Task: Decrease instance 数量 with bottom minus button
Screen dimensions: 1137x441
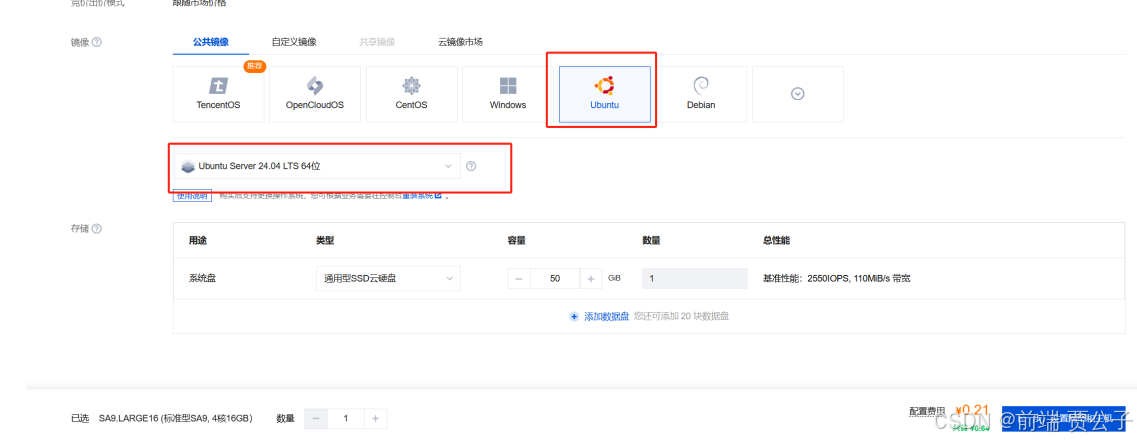Action: [x=316, y=419]
